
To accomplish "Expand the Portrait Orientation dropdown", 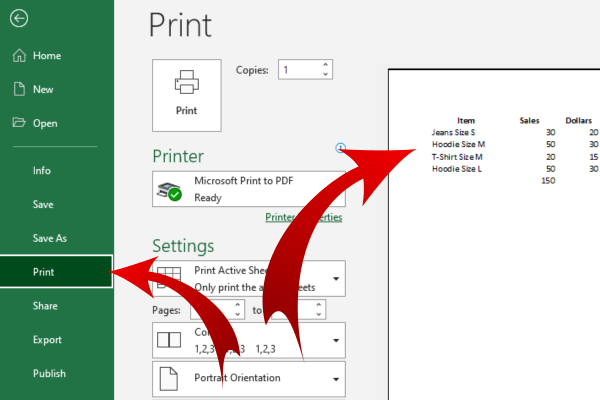I will (x=336, y=379).
